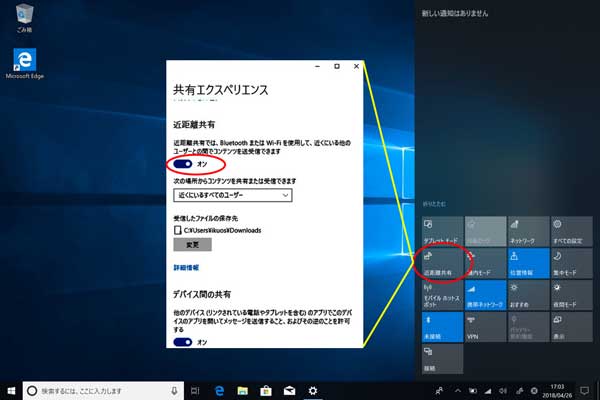Viewport: 600px width, 400px height.
Task: Toggle the Bluetooth 未接続 tile
Action: point(442,327)
